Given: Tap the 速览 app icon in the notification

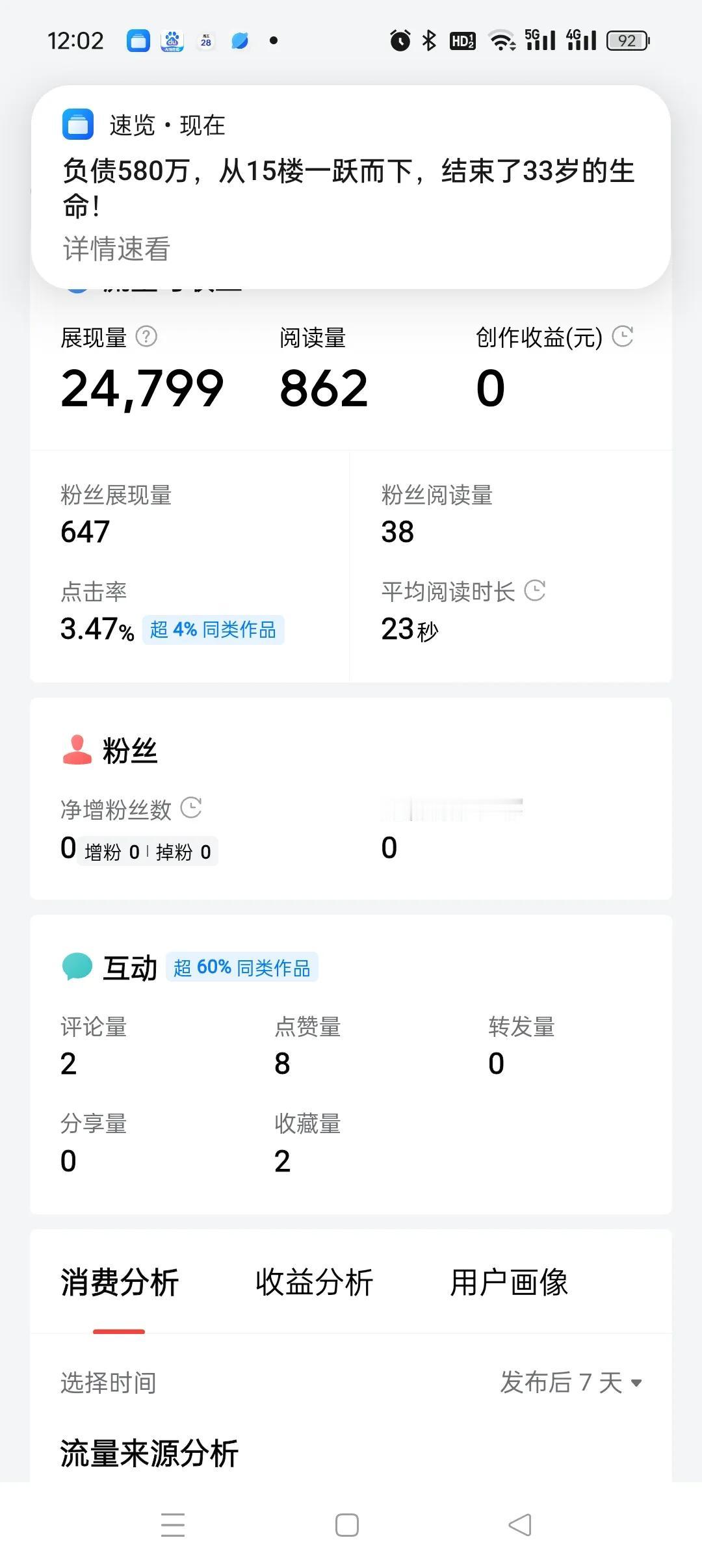Looking at the screenshot, I should point(78,125).
